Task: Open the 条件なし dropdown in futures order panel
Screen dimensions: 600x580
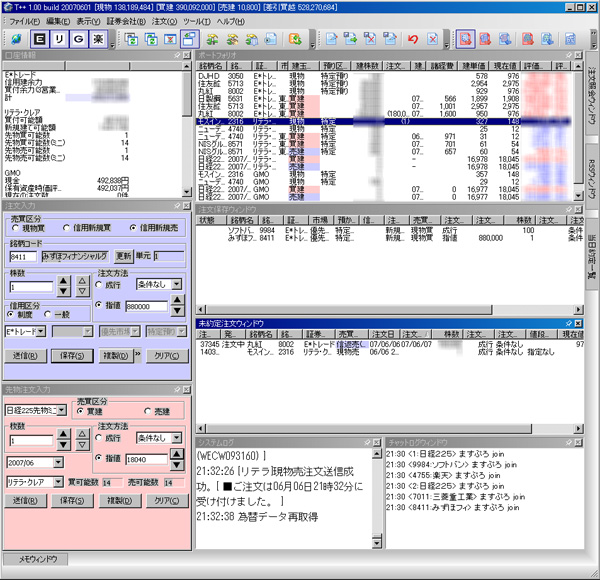Action: (x=176, y=438)
